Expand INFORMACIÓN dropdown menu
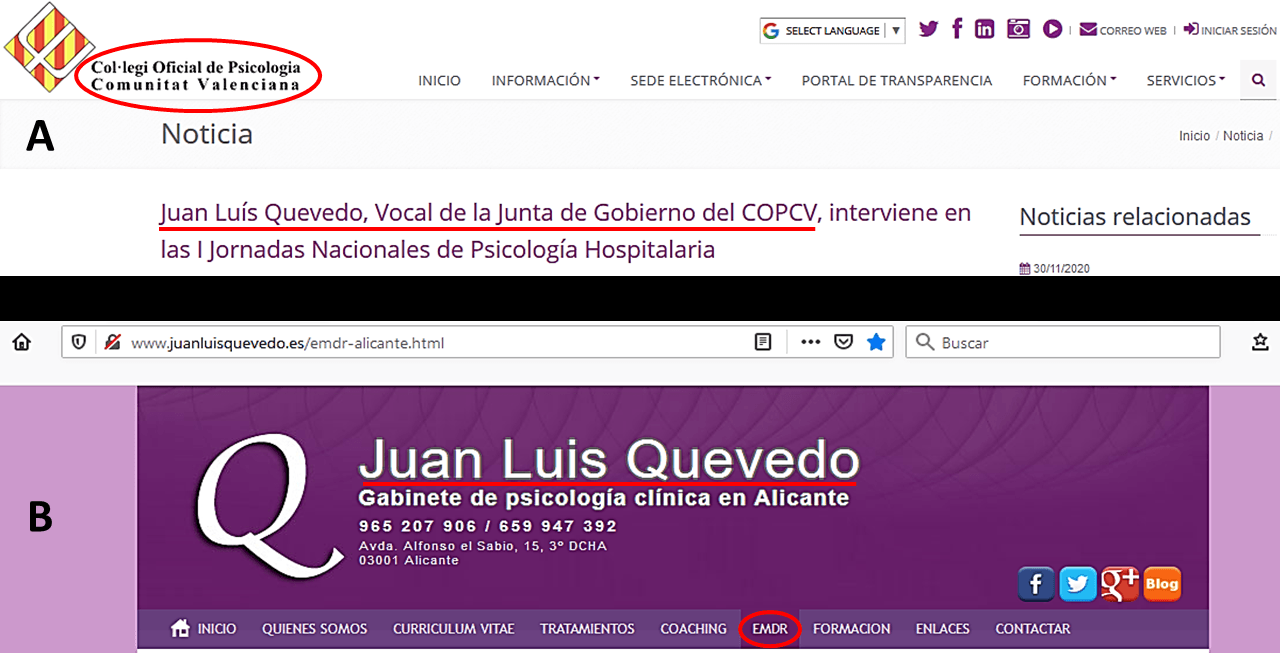This screenshot has height=653, width=1280. click(x=545, y=80)
